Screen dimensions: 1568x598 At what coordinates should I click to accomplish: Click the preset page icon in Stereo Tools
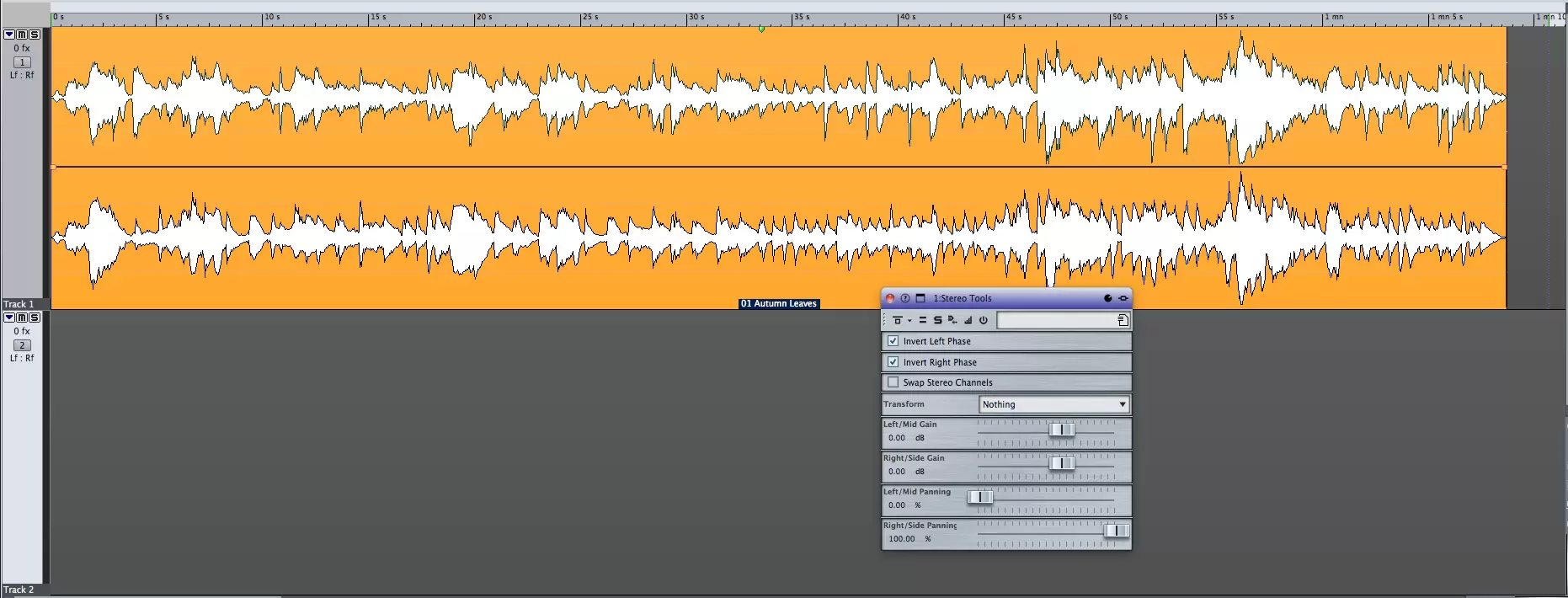tap(1123, 320)
